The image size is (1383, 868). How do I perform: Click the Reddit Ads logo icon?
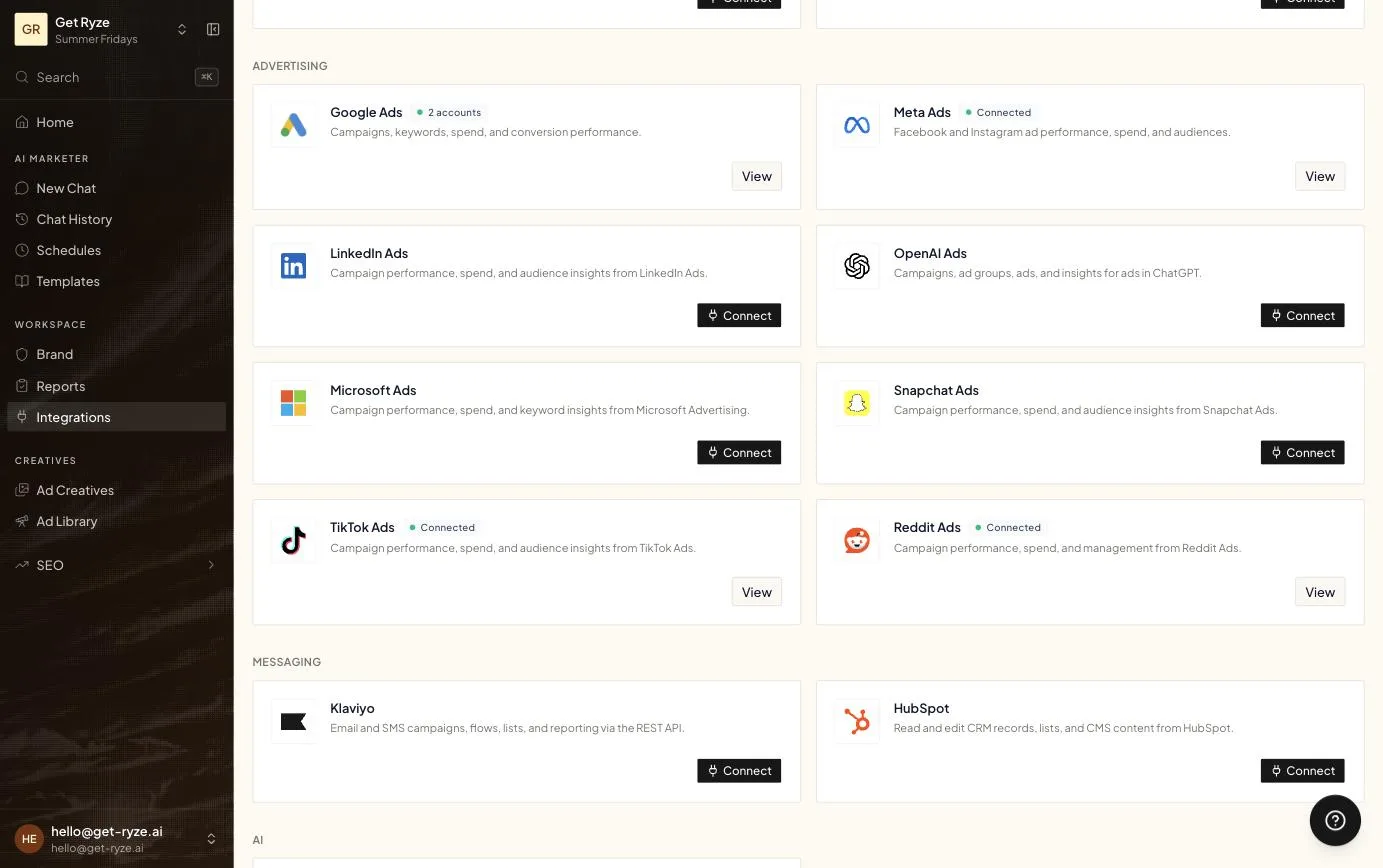pyautogui.click(x=857, y=540)
